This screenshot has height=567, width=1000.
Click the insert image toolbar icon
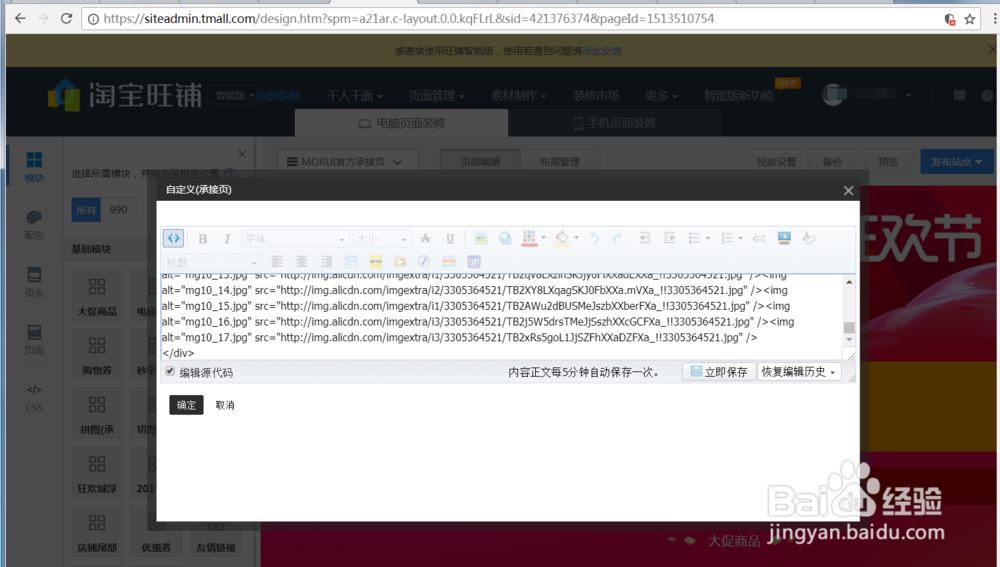point(481,239)
